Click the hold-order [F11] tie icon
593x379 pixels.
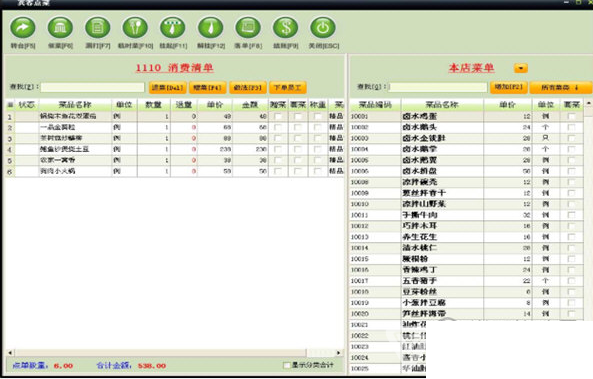click(173, 28)
